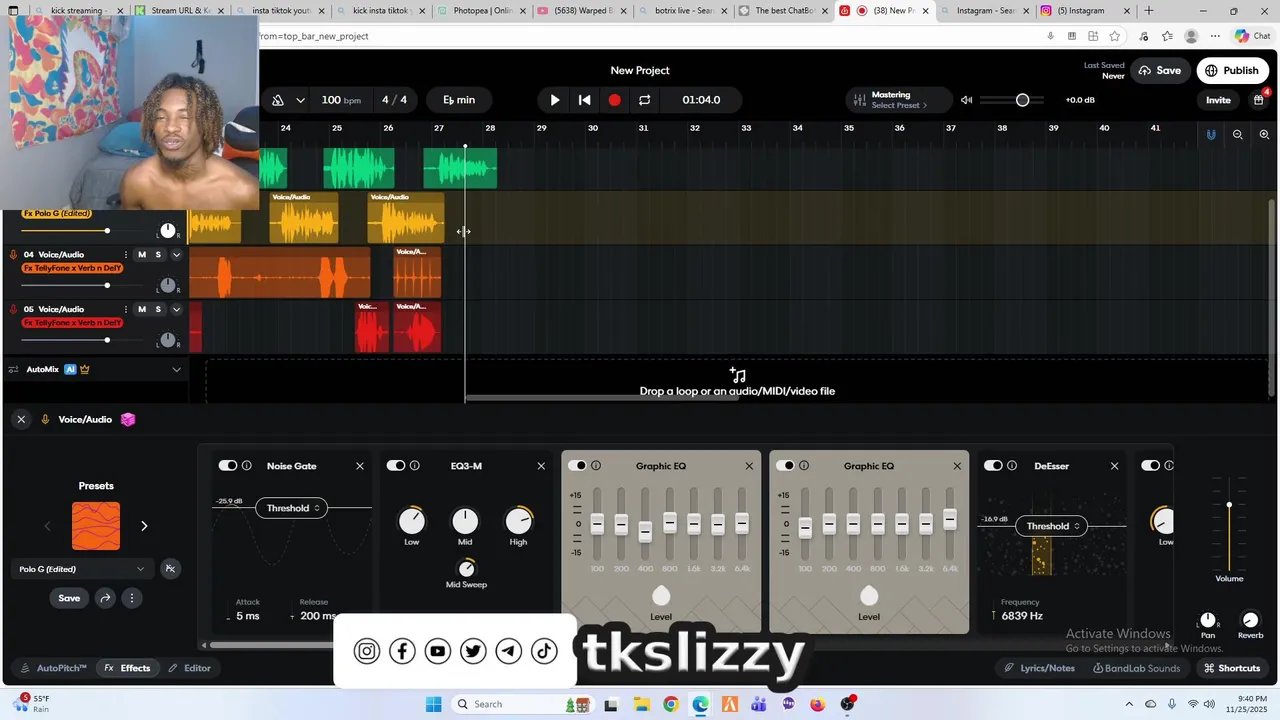Screen dimensions: 1280x720
Task: Open the metronome options dropdown arrow
Action: [300, 100]
